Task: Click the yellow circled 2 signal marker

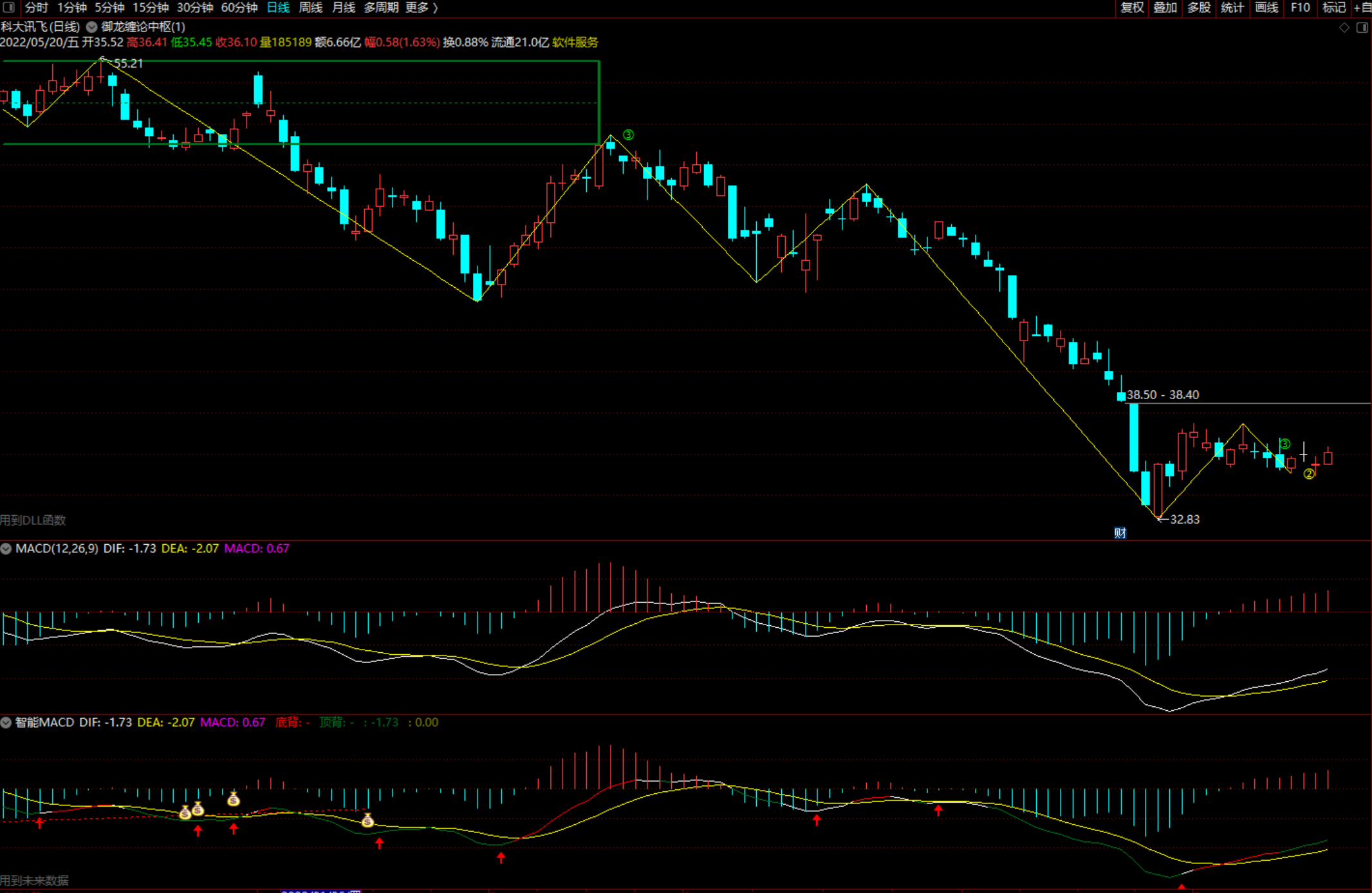Action: (x=1309, y=474)
